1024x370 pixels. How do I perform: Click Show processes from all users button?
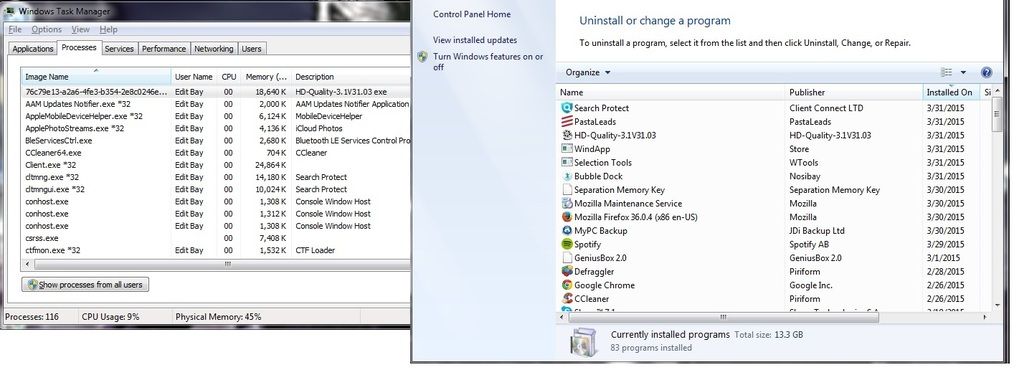[x=86, y=285]
